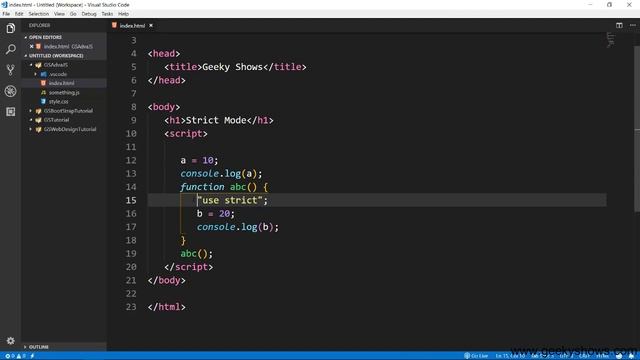Click the EXPLORER panel title
Image resolution: width=640 pixels, height=360 pixels.
pos(40,25)
